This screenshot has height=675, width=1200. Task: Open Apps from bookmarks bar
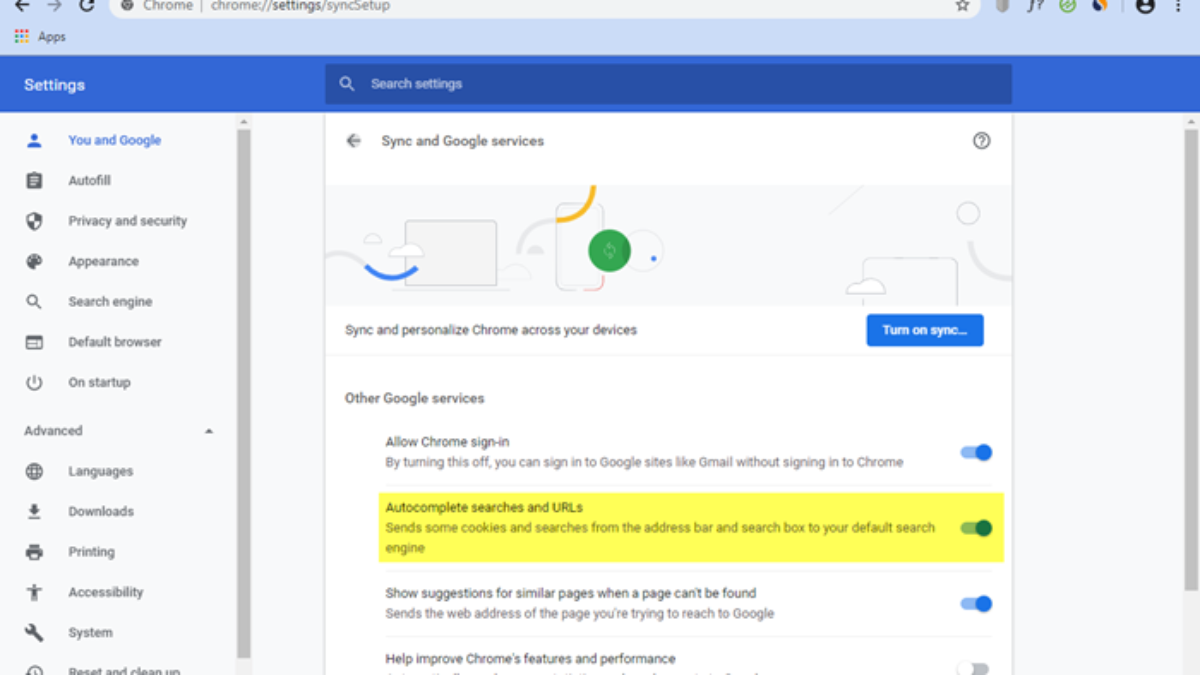point(41,37)
